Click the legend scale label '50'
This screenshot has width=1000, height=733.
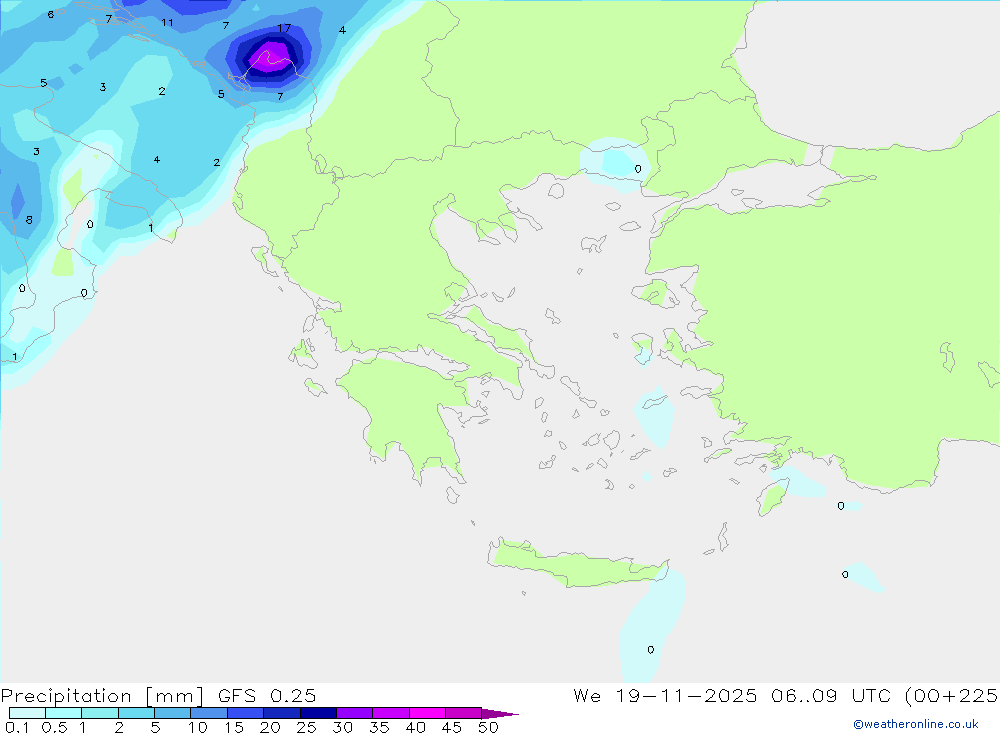[489, 727]
